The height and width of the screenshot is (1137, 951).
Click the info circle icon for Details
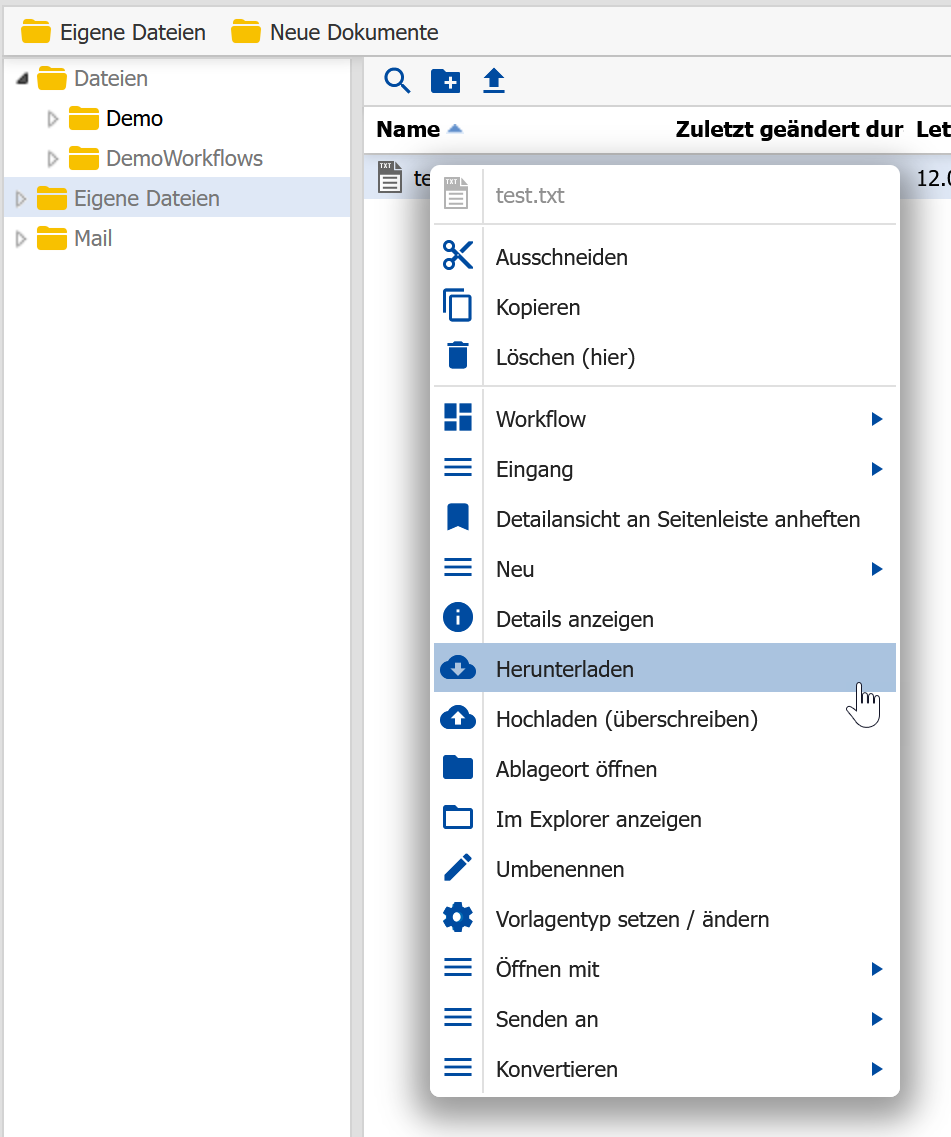[x=458, y=618]
